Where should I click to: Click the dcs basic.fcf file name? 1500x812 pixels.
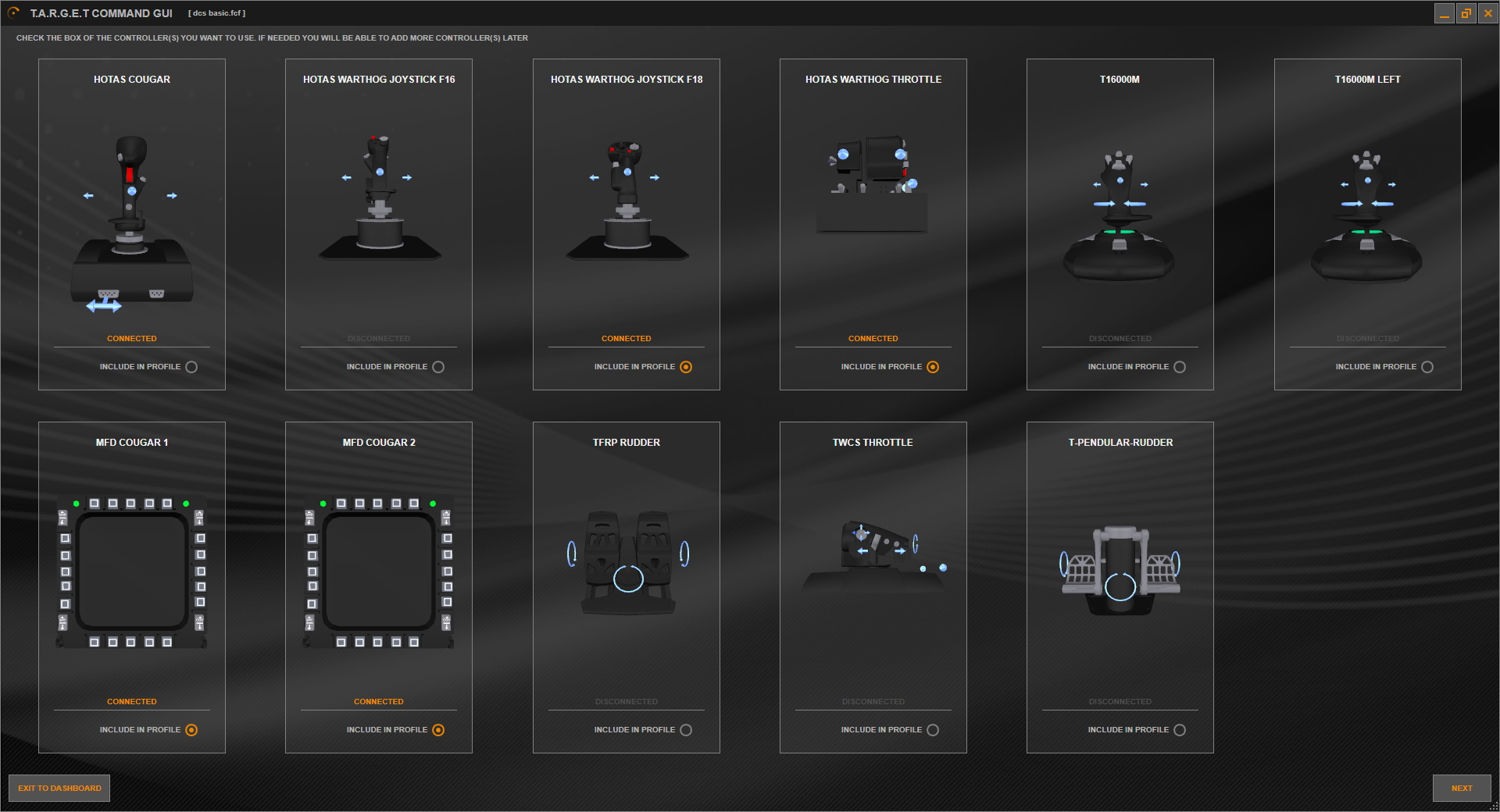click(216, 13)
